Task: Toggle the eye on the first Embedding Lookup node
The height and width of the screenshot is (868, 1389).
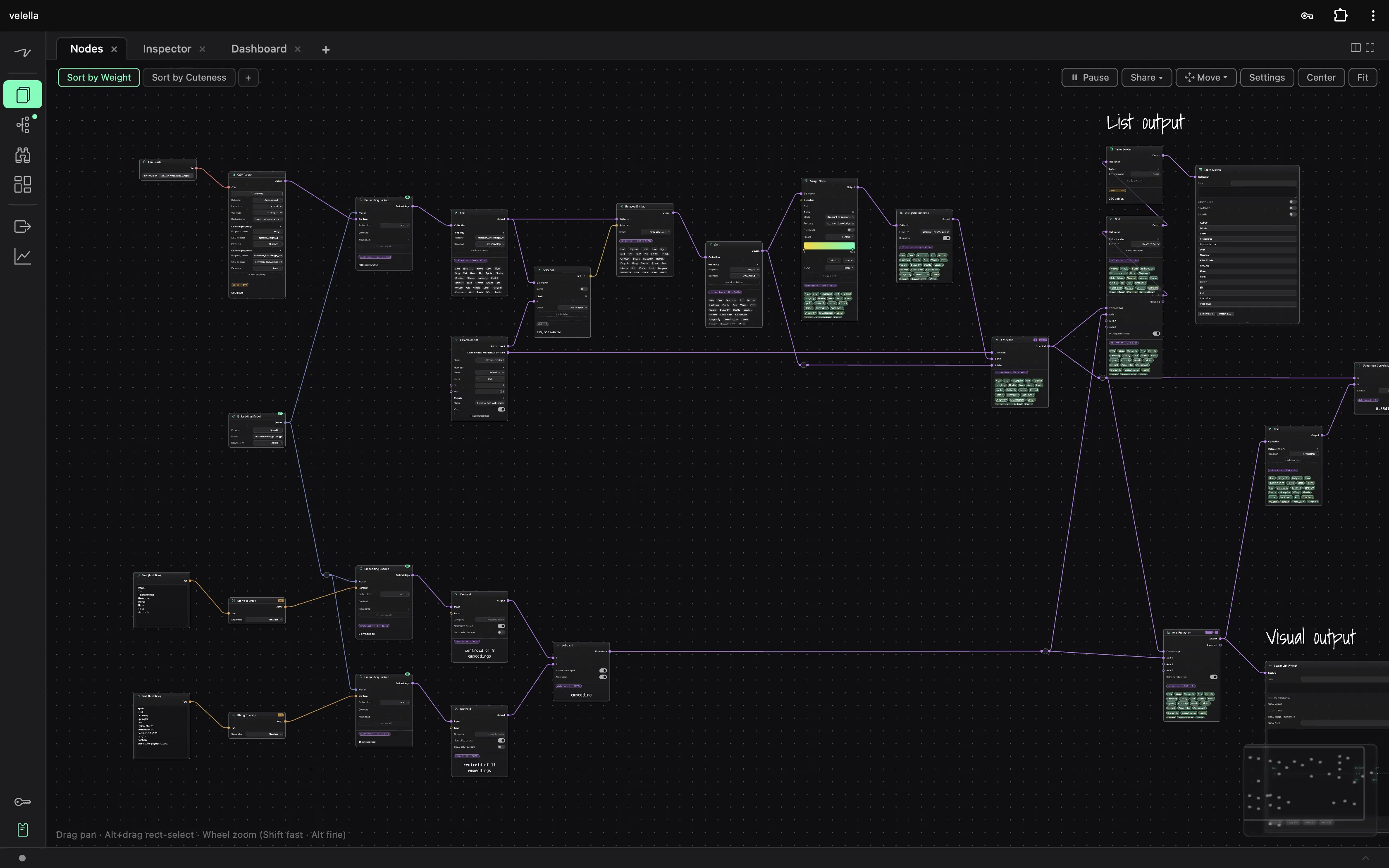Action: (408, 198)
